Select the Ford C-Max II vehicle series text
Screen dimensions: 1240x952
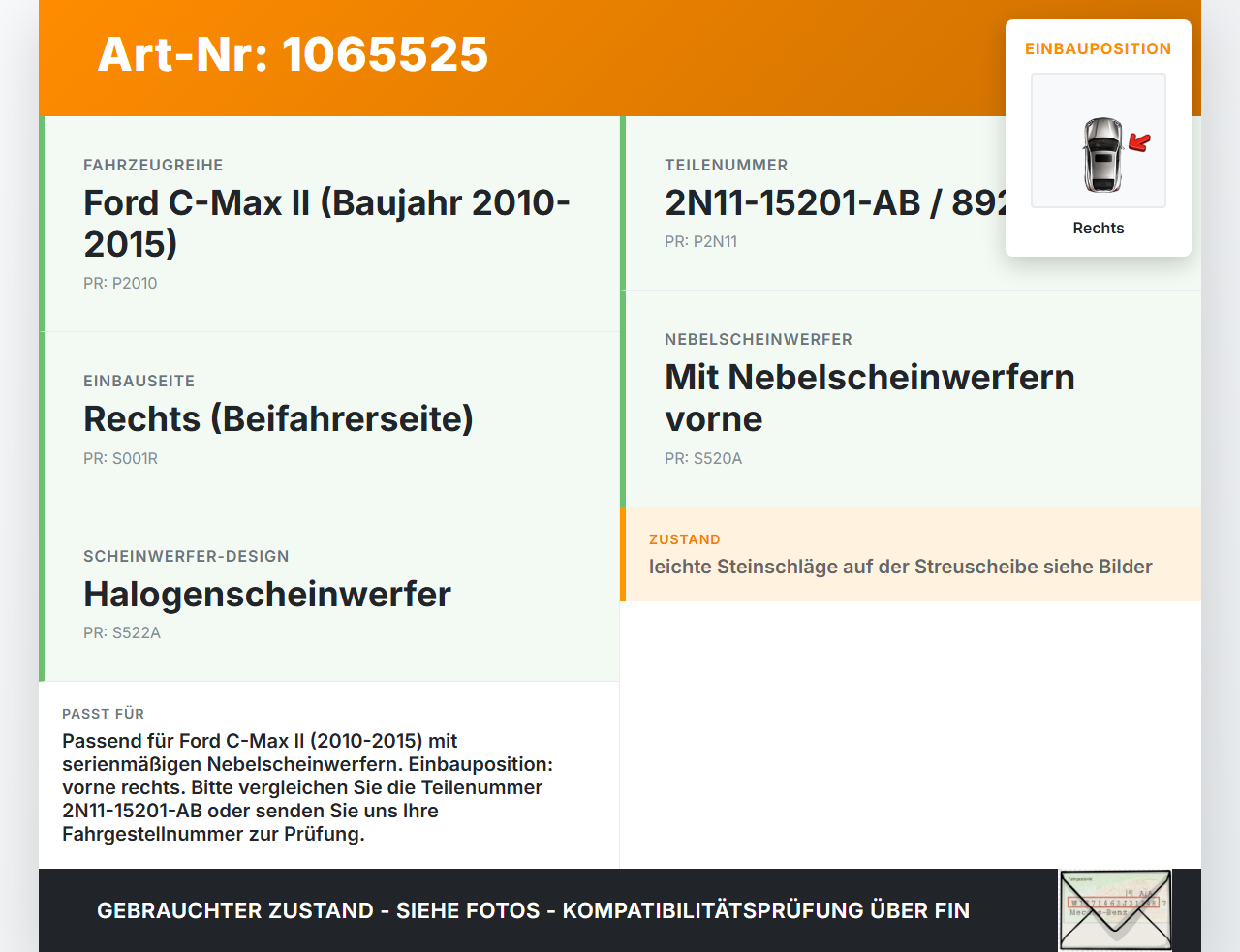tap(326, 223)
